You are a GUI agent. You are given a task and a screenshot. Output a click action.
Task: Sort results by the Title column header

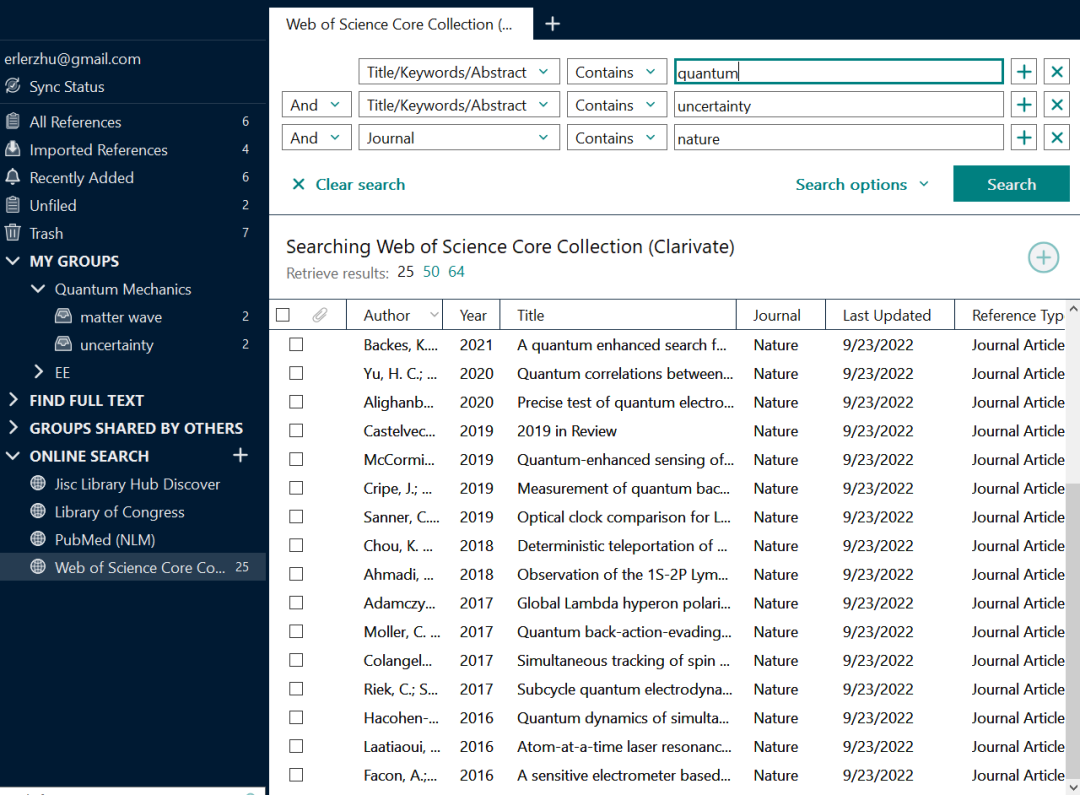point(619,316)
